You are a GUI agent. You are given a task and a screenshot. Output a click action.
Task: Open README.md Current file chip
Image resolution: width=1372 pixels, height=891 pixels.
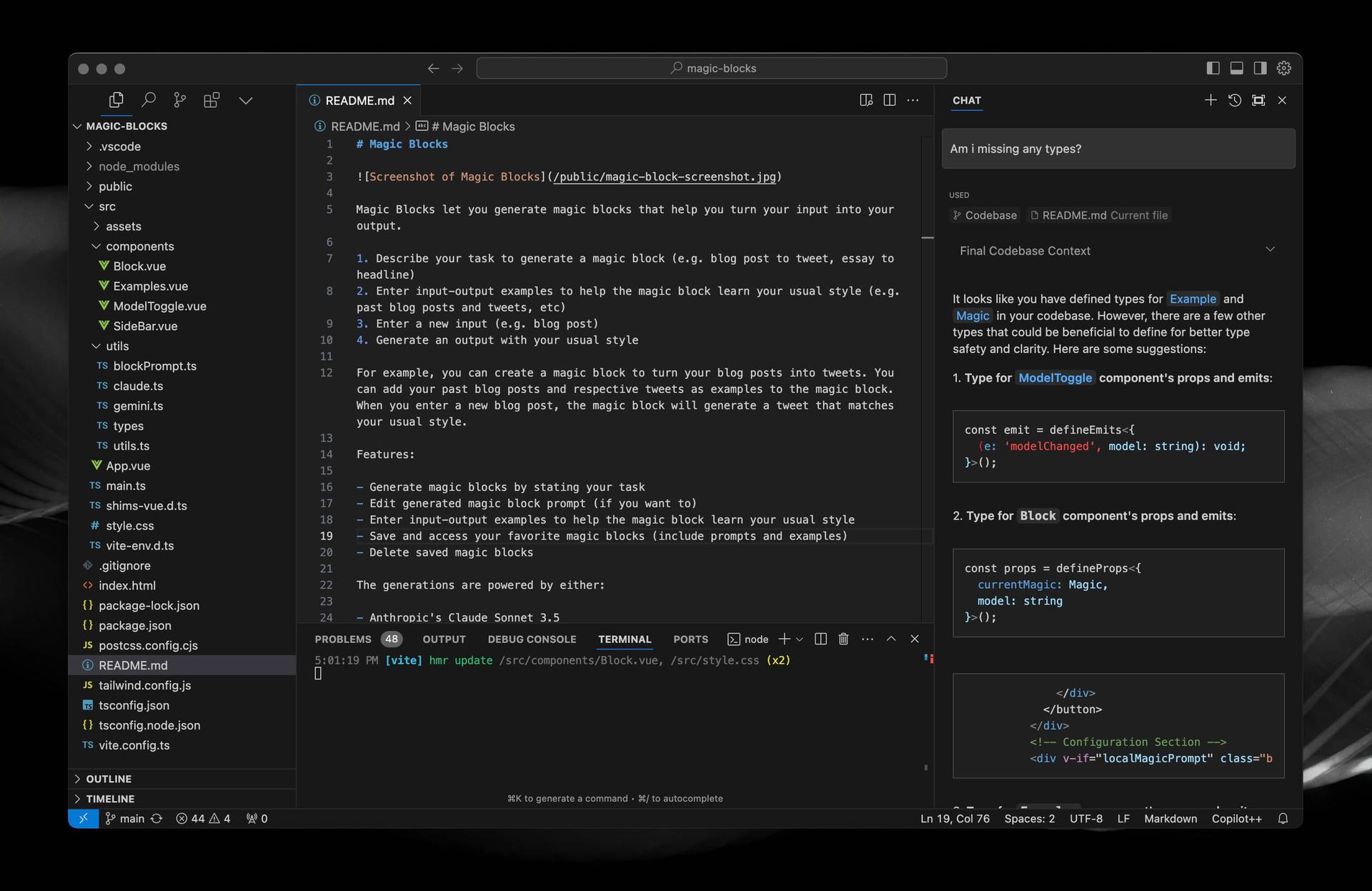coord(1098,215)
